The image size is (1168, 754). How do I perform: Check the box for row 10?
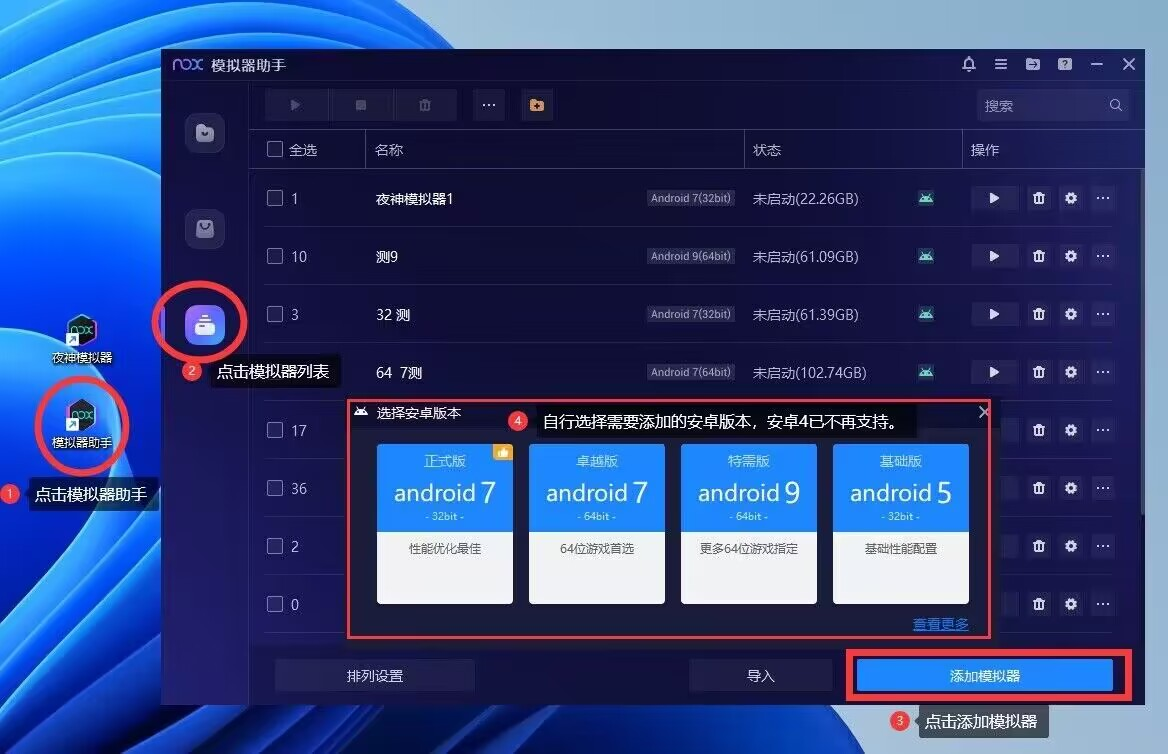pyautogui.click(x=275, y=256)
